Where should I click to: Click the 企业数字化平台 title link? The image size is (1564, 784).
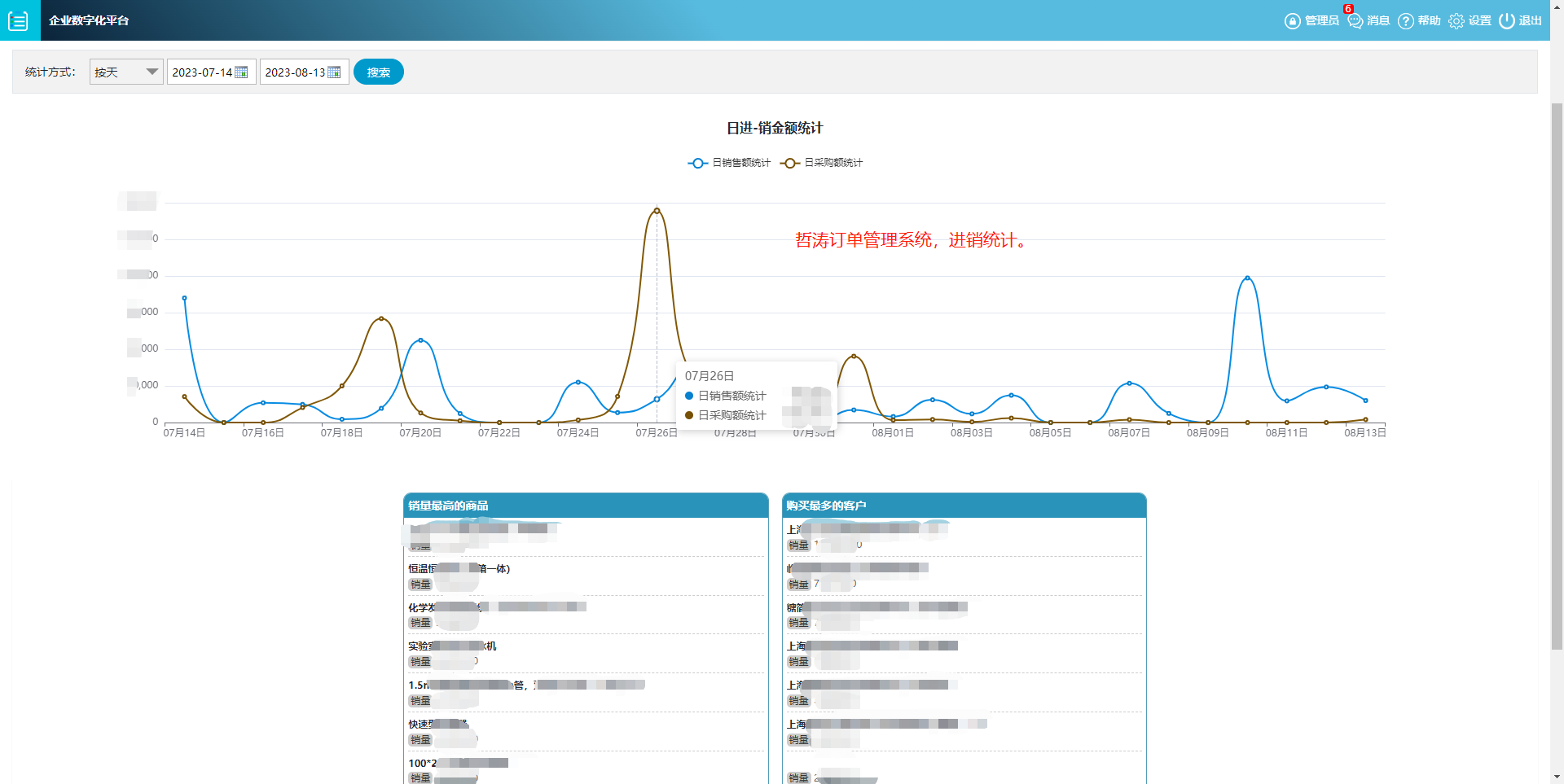click(89, 20)
